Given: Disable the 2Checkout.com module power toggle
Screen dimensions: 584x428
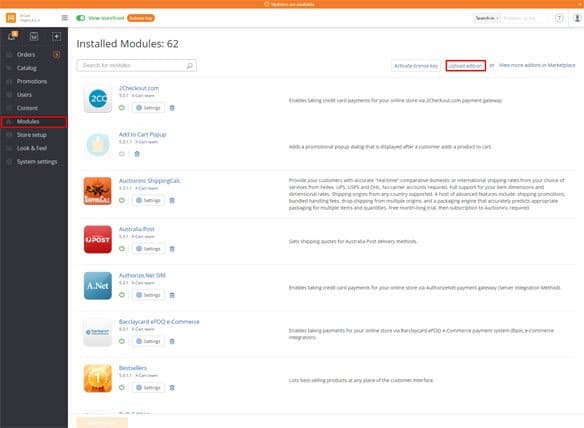Looking at the screenshot, I should coord(121,108).
